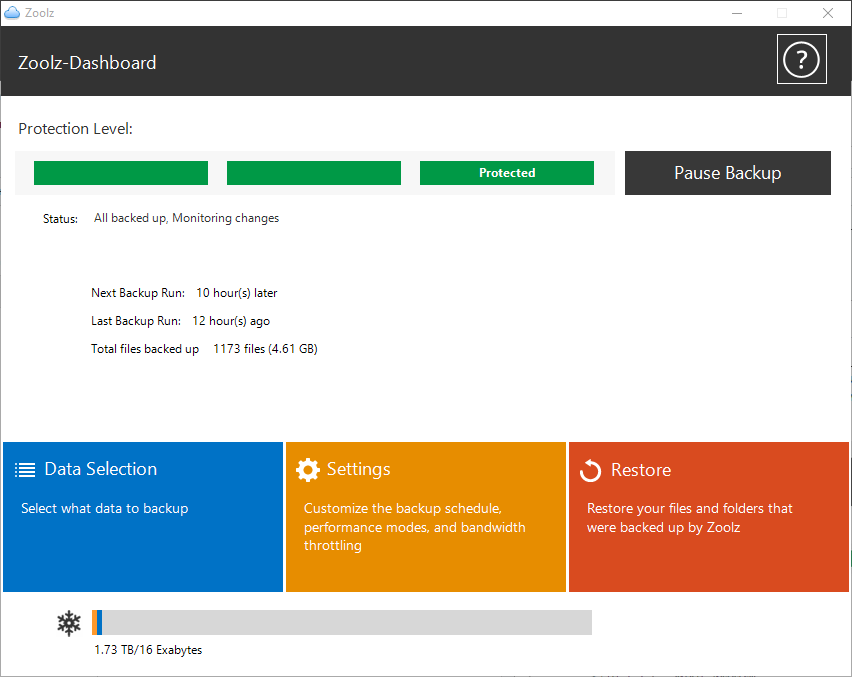Open the Data Selection tile

pyautogui.click(x=143, y=517)
